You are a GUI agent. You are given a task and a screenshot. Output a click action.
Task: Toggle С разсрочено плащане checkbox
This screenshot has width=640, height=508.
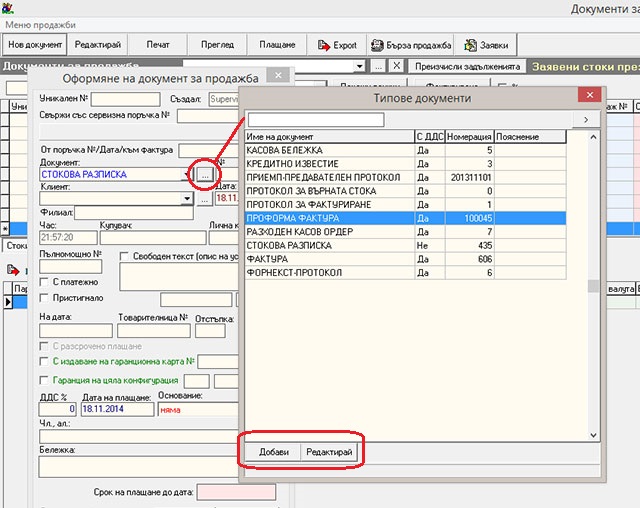(44, 346)
